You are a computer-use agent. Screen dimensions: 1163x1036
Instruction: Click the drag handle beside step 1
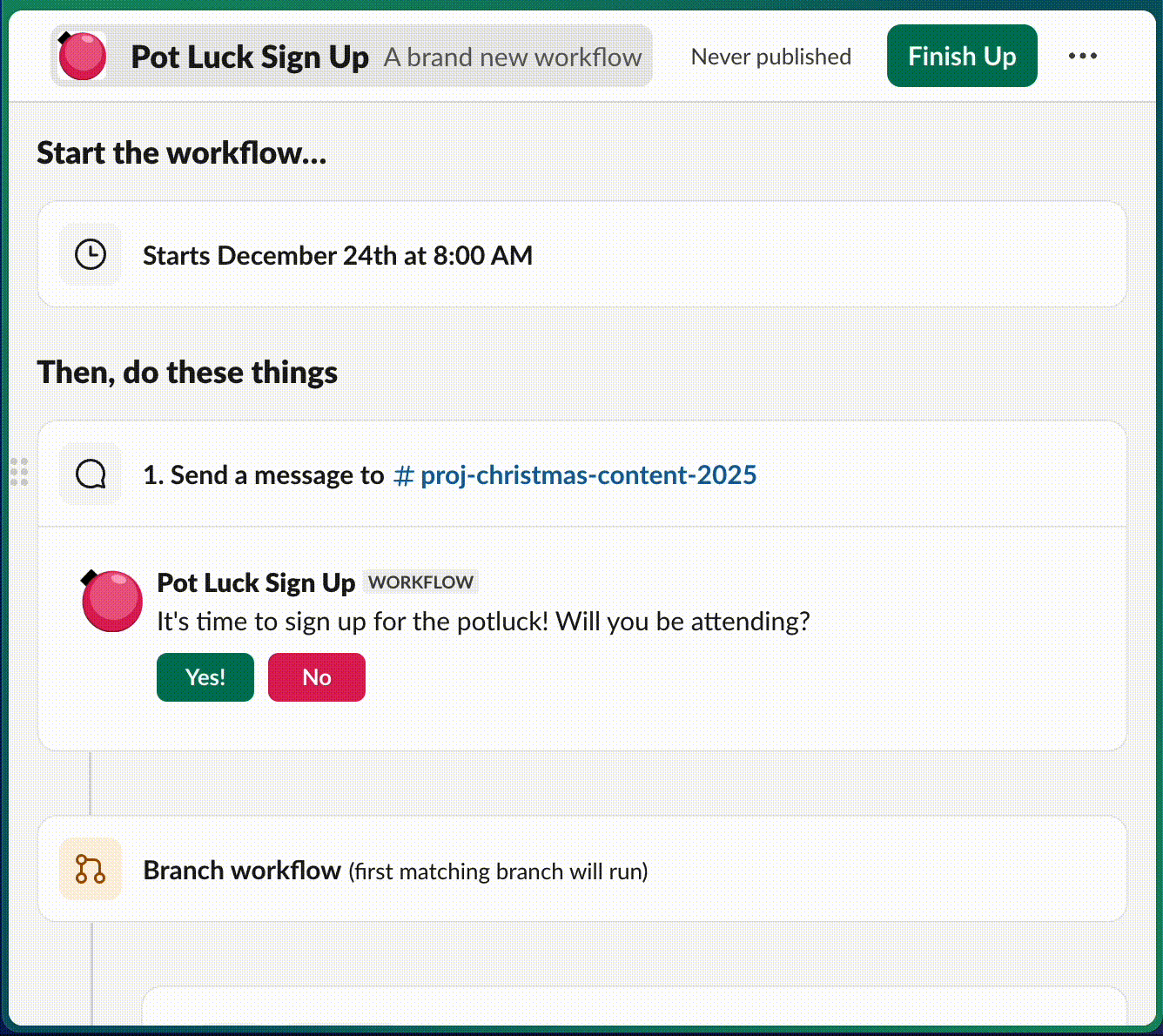(x=19, y=472)
